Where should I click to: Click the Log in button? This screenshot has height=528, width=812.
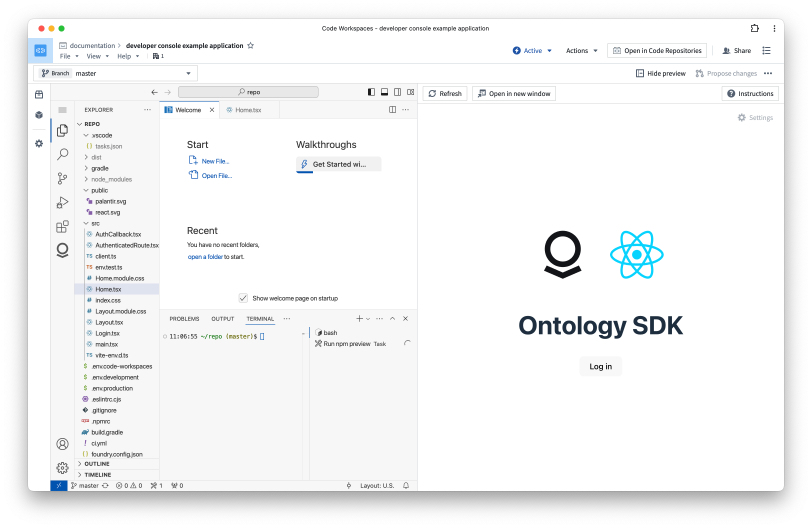click(601, 366)
